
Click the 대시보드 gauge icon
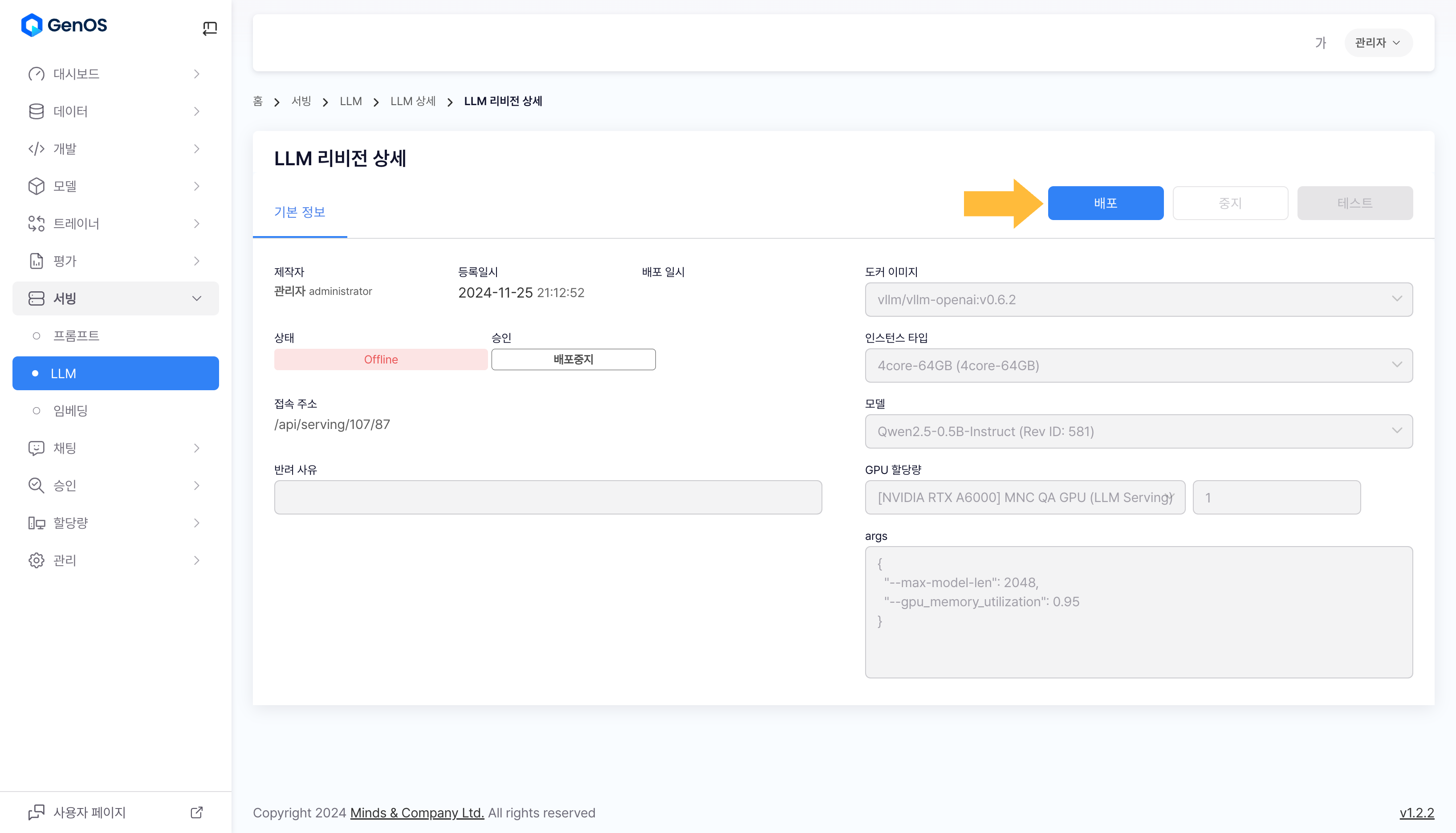coord(36,74)
